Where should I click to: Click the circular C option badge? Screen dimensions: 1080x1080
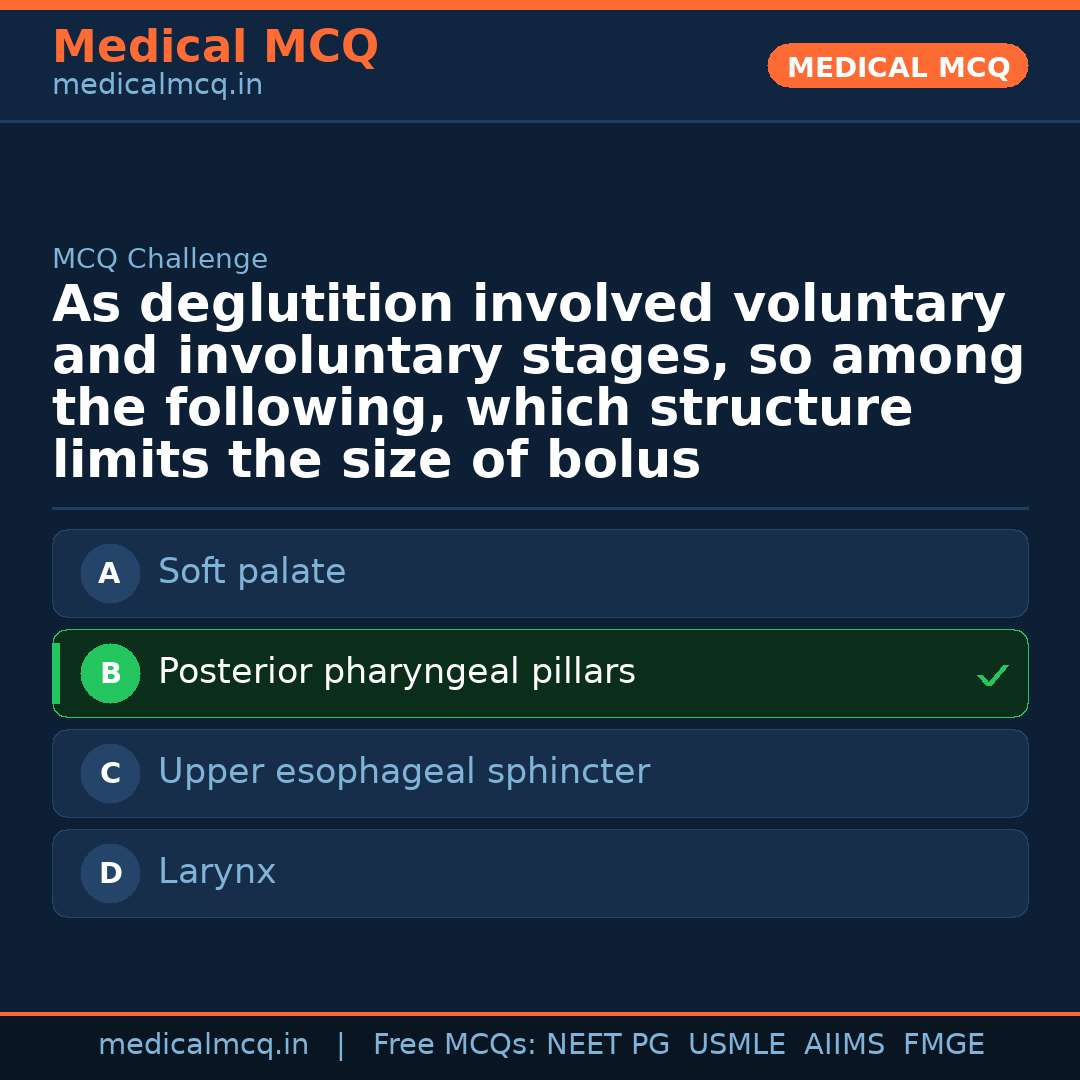click(110, 773)
